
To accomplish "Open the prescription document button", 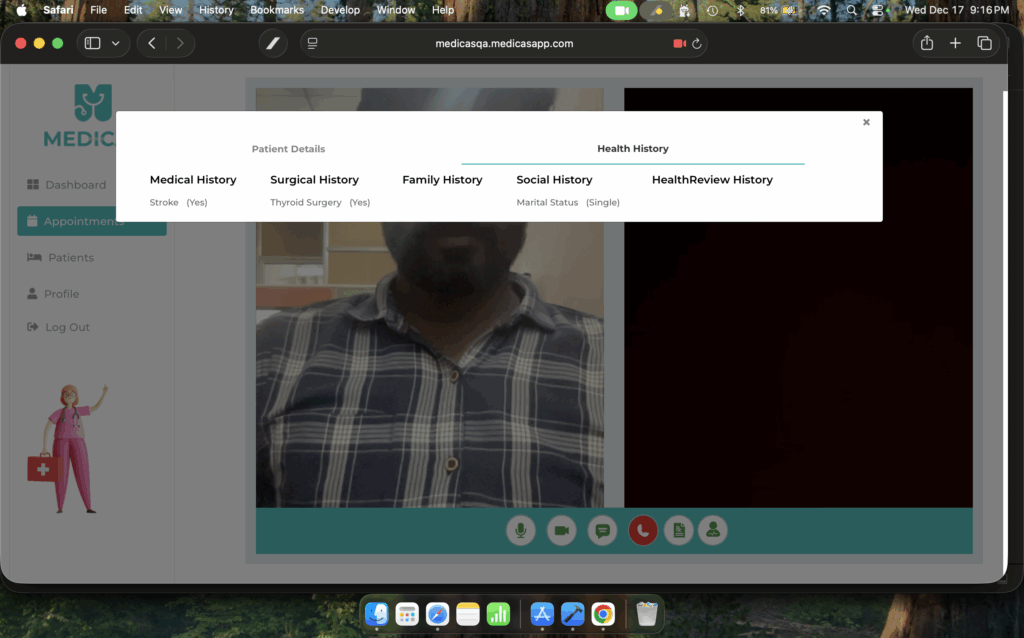I will (679, 530).
